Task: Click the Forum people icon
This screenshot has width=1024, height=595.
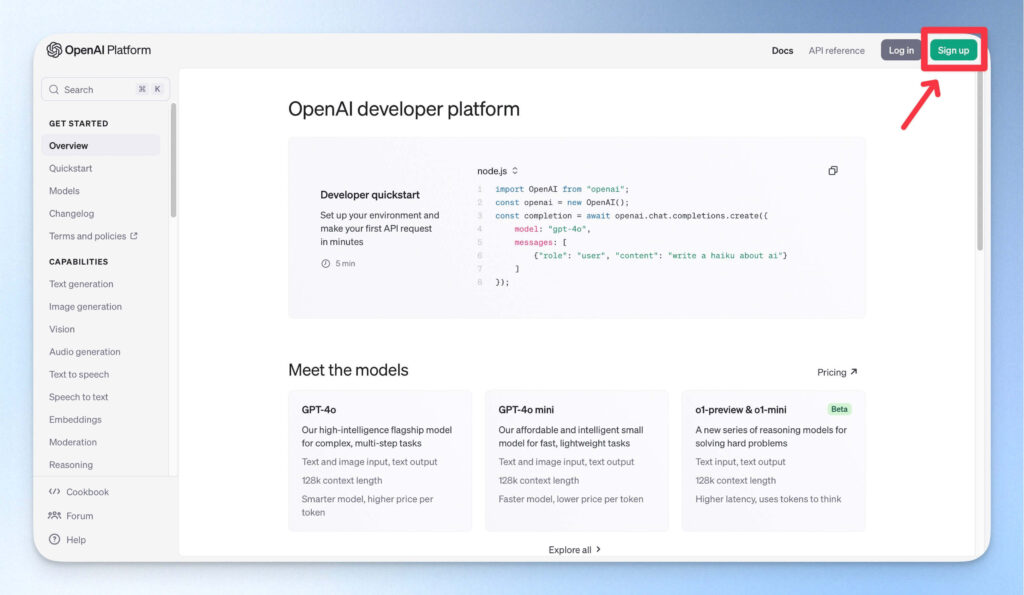Action: click(54, 515)
